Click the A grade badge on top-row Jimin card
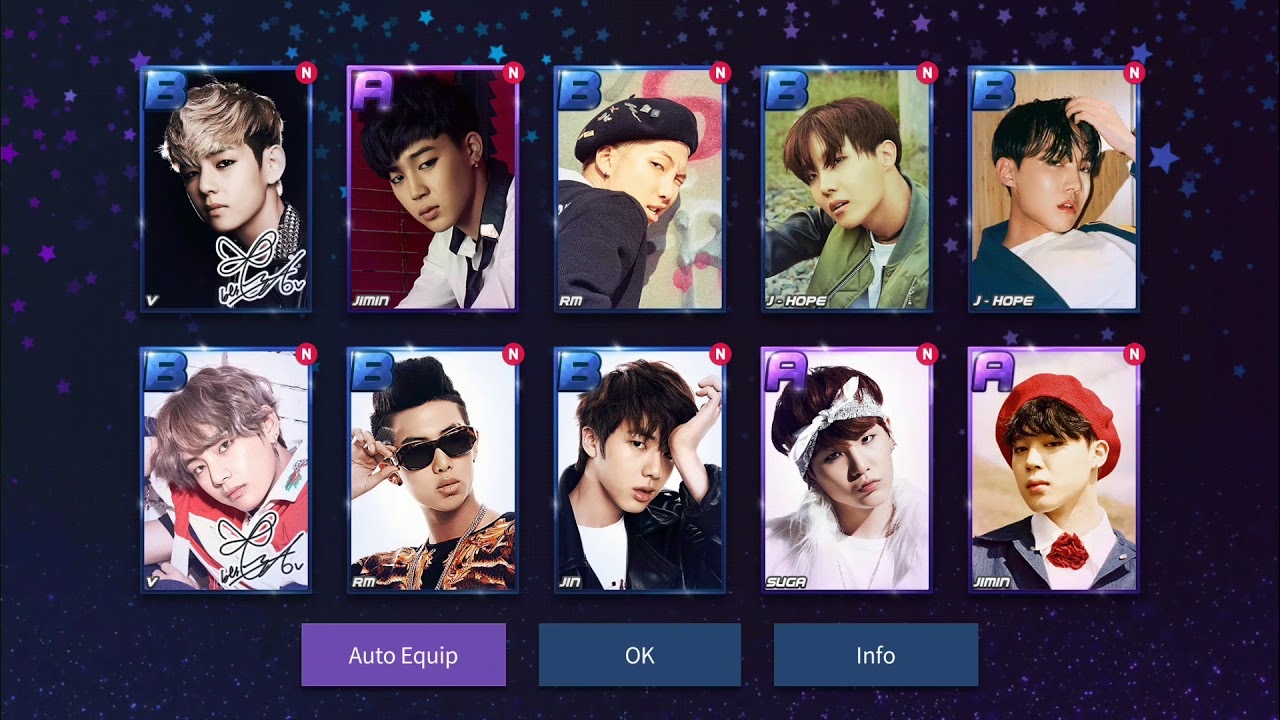Viewport: 1280px width, 720px height. coord(371,90)
